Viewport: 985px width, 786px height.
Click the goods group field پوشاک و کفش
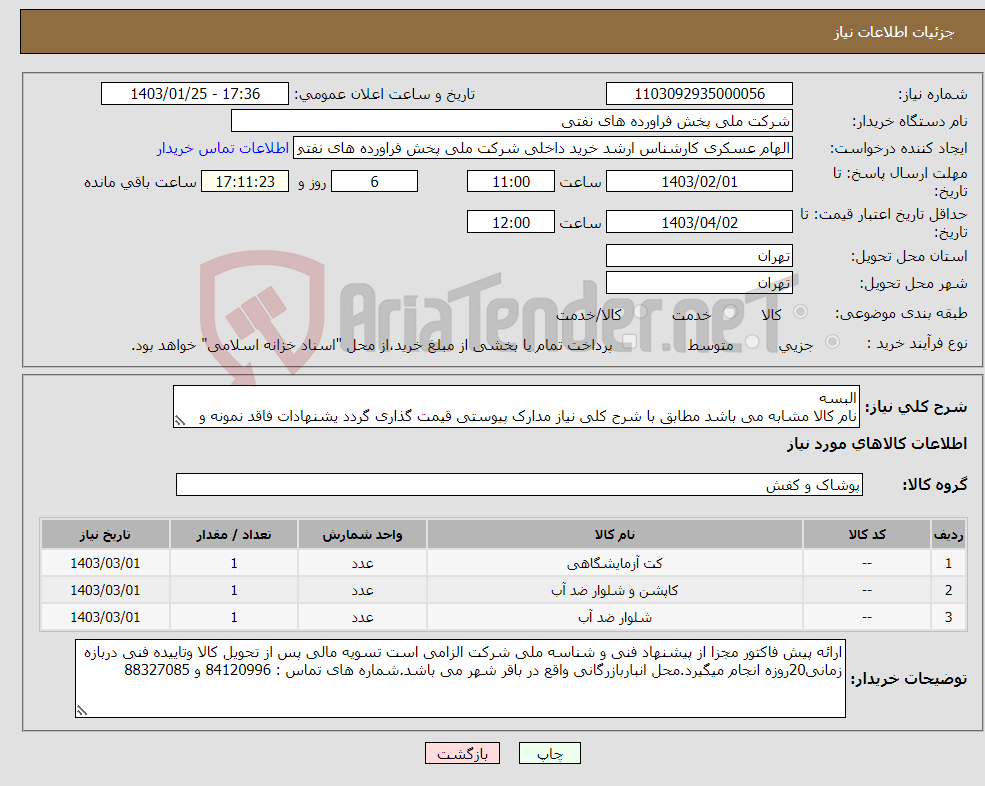click(x=519, y=484)
